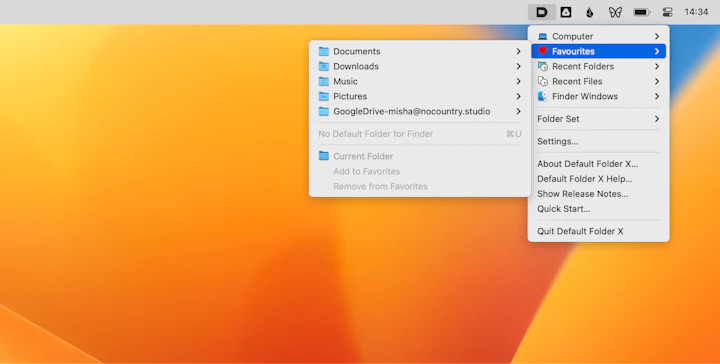Screen dimensions: 720x364
Task: Open Recent Files menu entry
Action: coord(598,81)
